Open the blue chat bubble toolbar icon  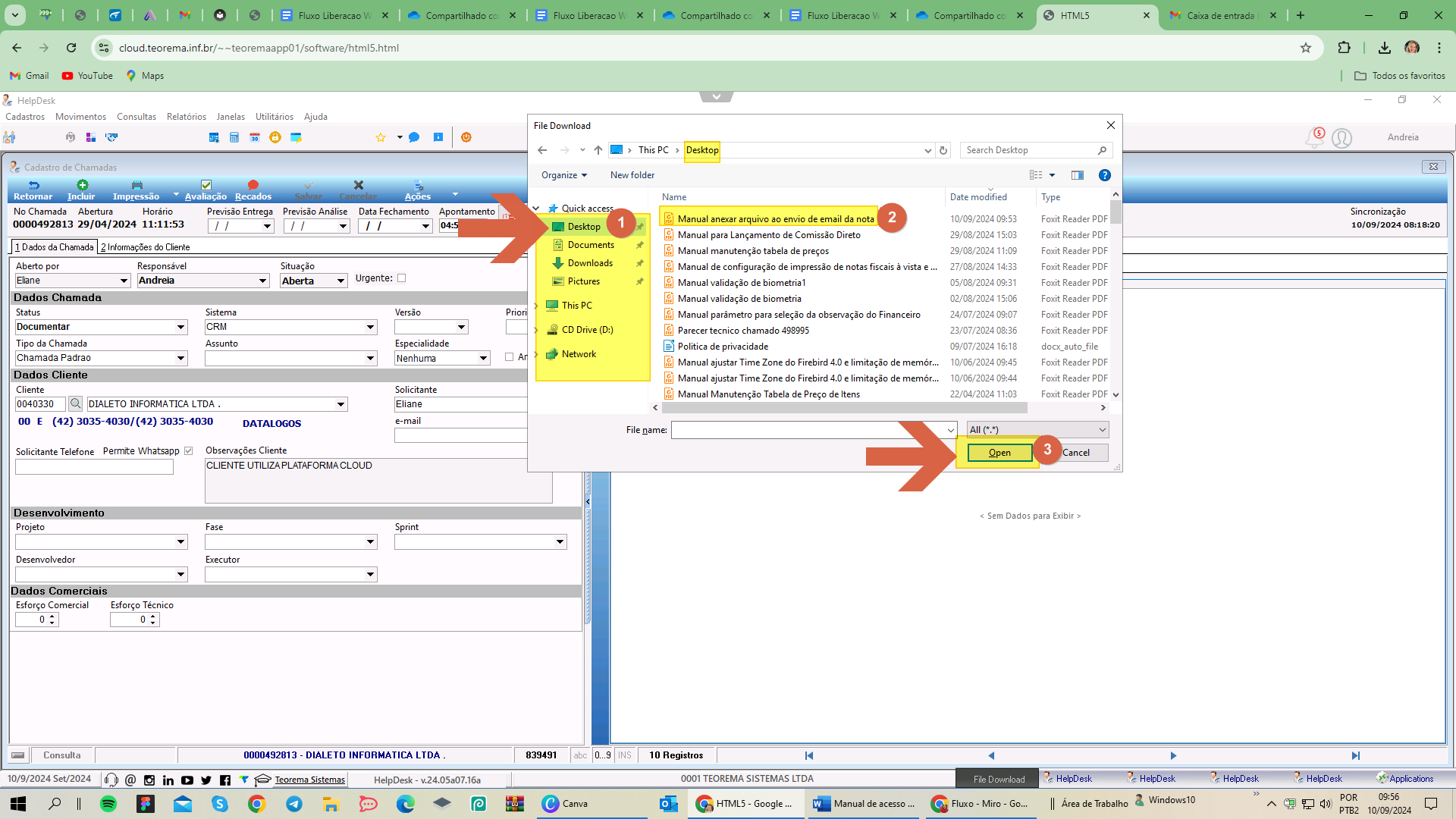[x=414, y=137]
